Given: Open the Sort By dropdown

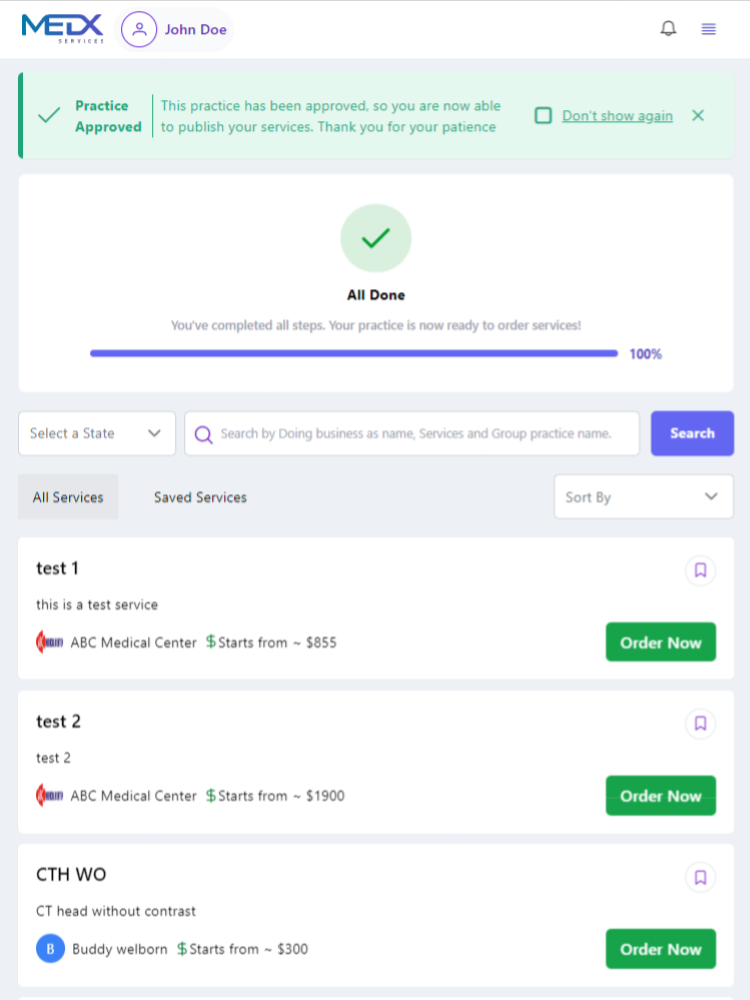Looking at the screenshot, I should point(643,497).
